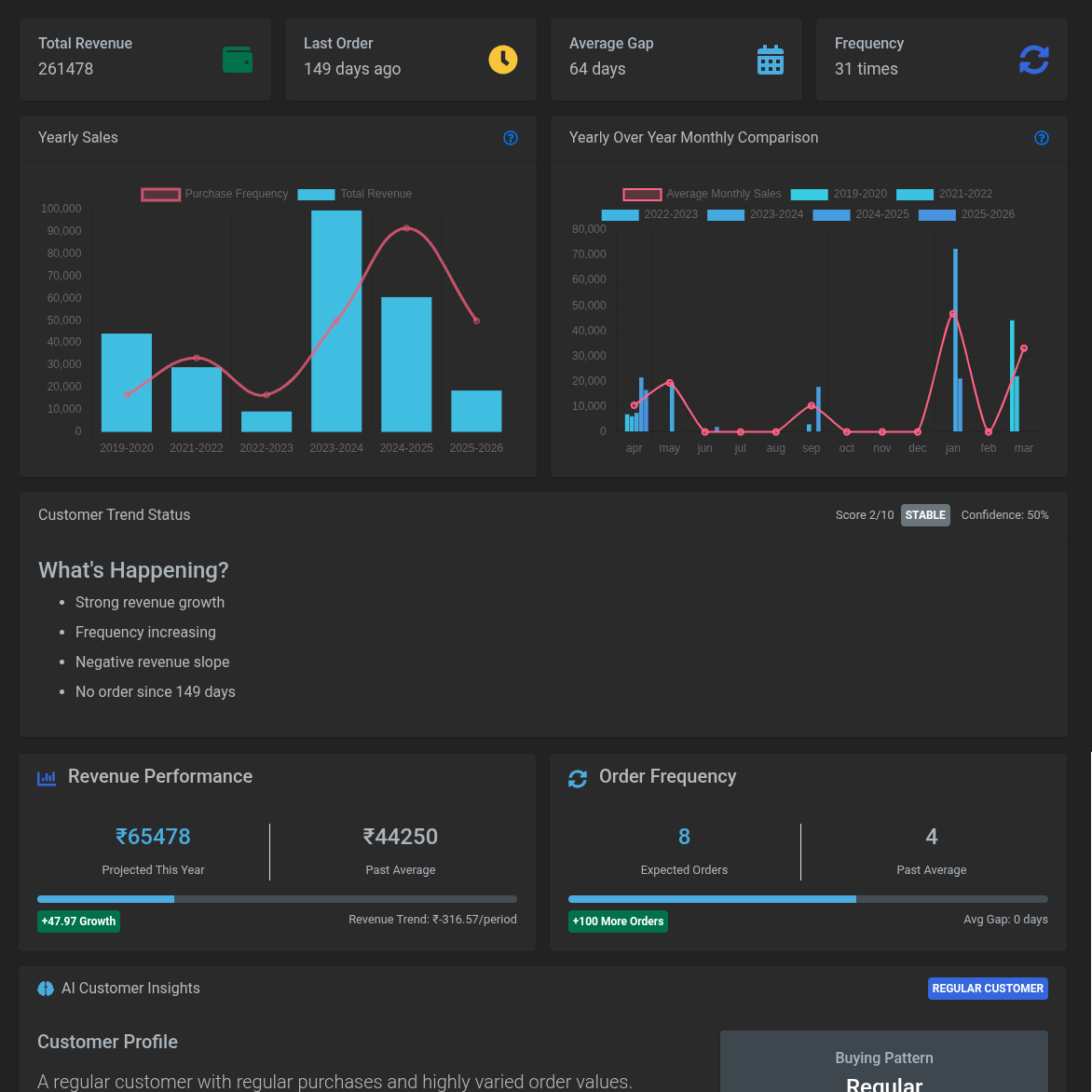Click the sync icon beside Order Frequency
Image resolution: width=1092 pixels, height=1092 pixels.
coord(578,779)
